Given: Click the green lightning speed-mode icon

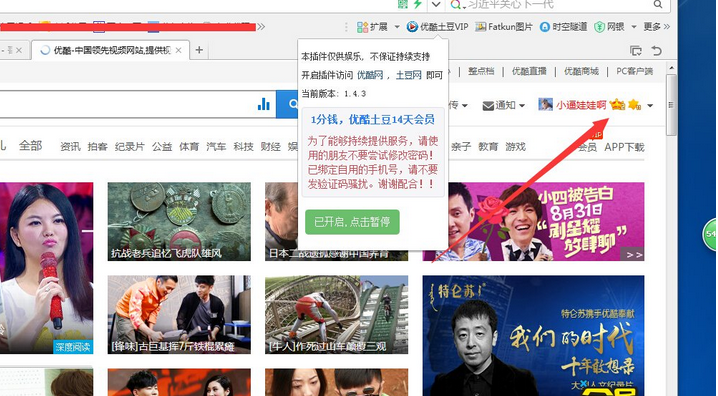Looking at the screenshot, I should 417,4.
